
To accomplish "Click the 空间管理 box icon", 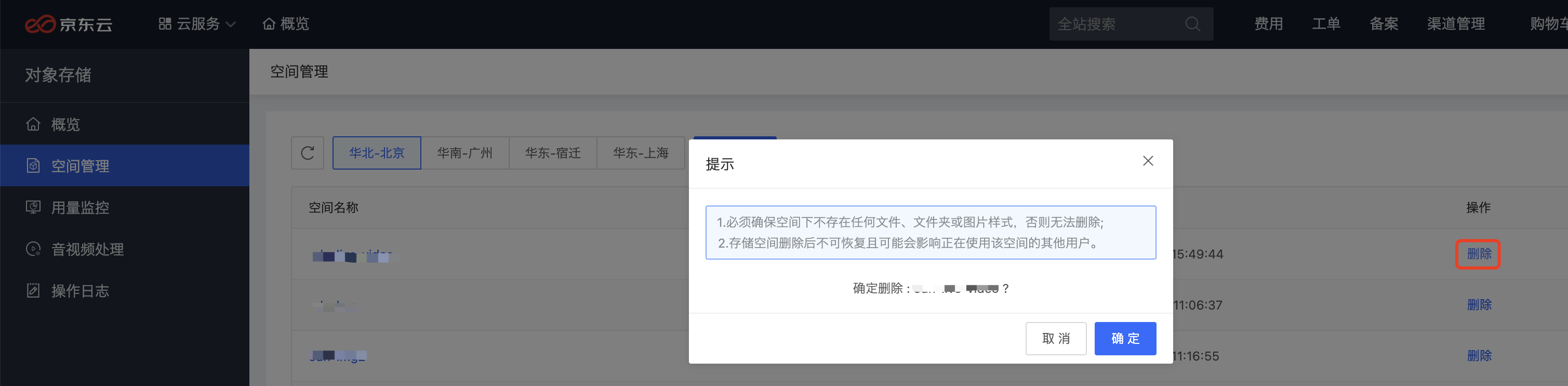I will click(33, 165).
